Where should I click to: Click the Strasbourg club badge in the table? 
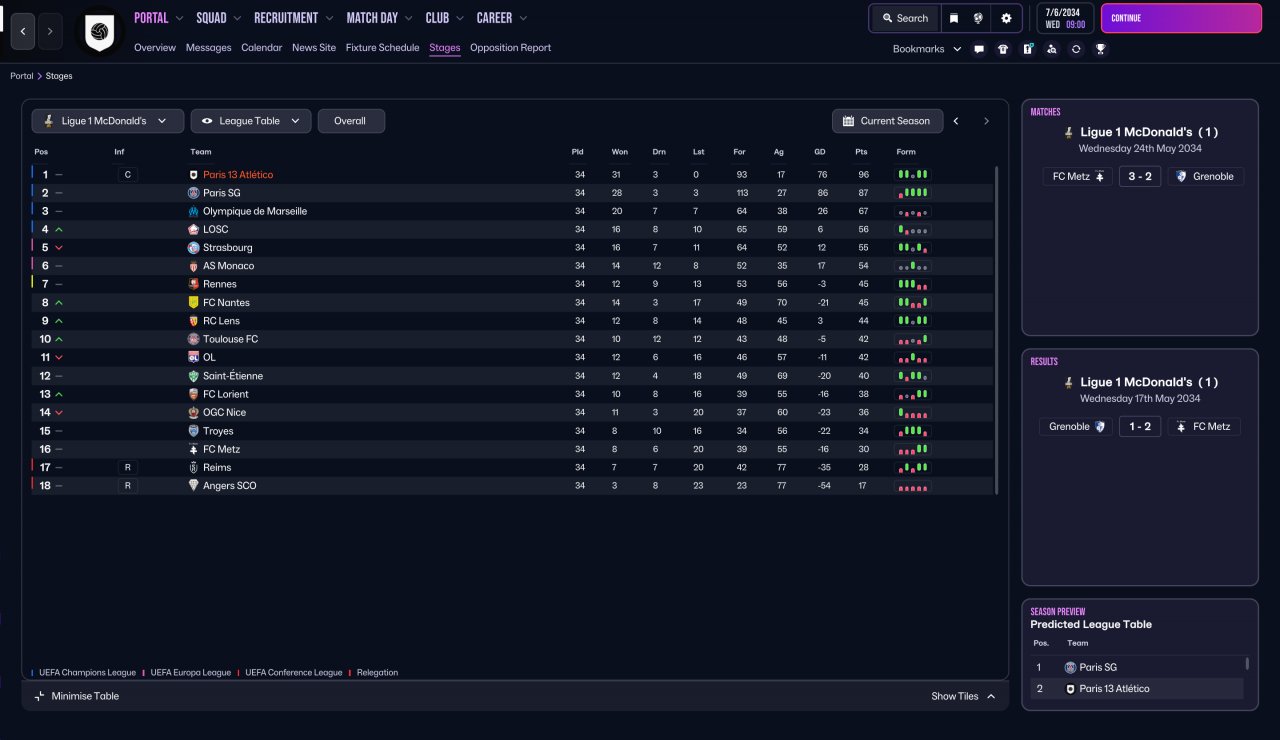(194, 247)
